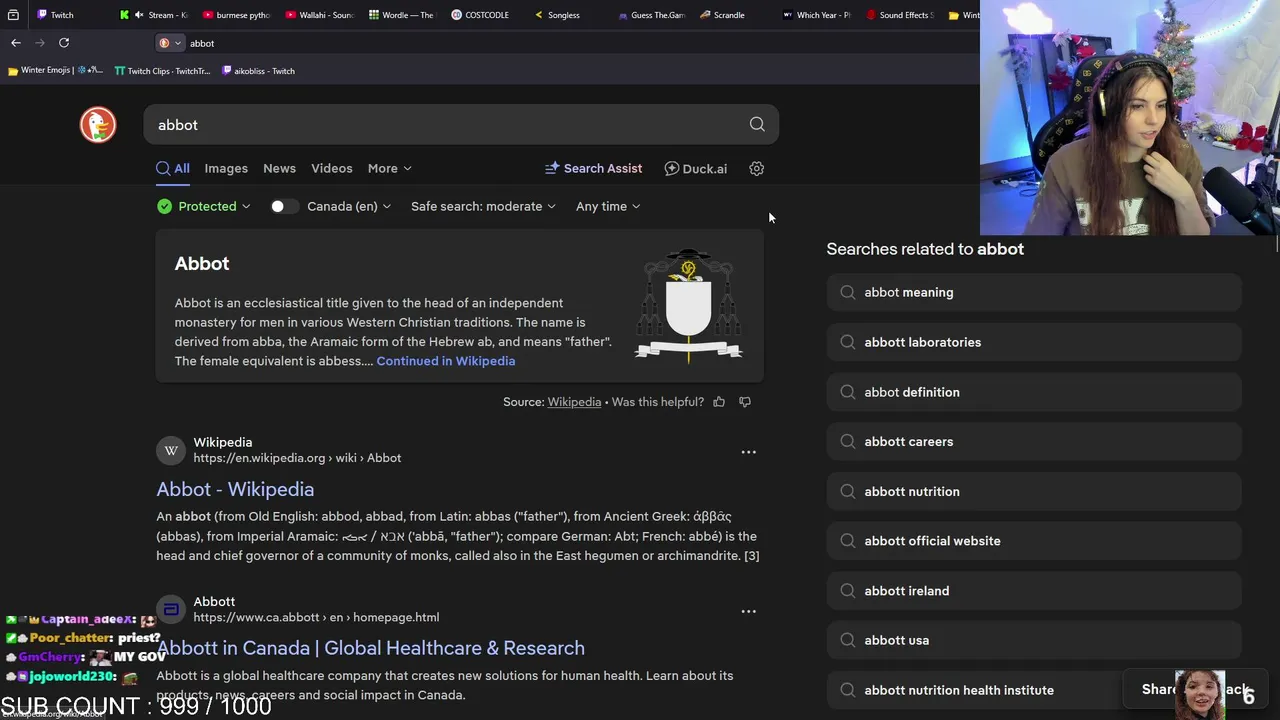The height and width of the screenshot is (720, 1280).
Task: Switch to Videos tab
Action: click(x=331, y=169)
